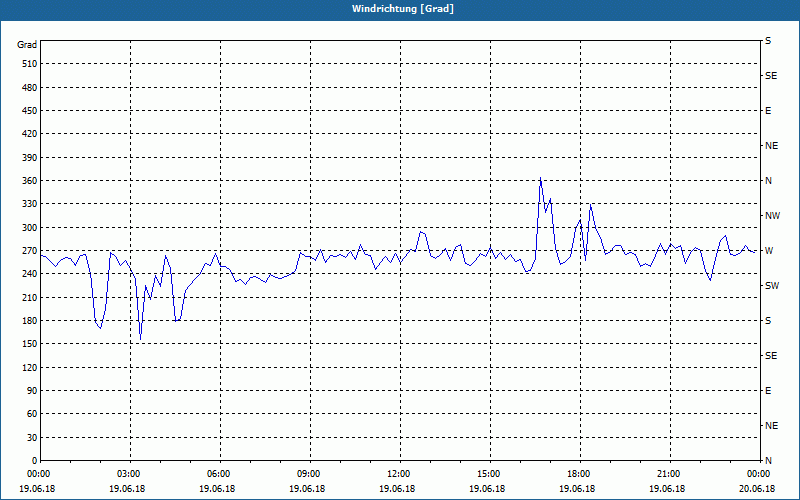The image size is (800, 500).
Task: Click the 480 value on the y-axis
Action: [x=30, y=88]
